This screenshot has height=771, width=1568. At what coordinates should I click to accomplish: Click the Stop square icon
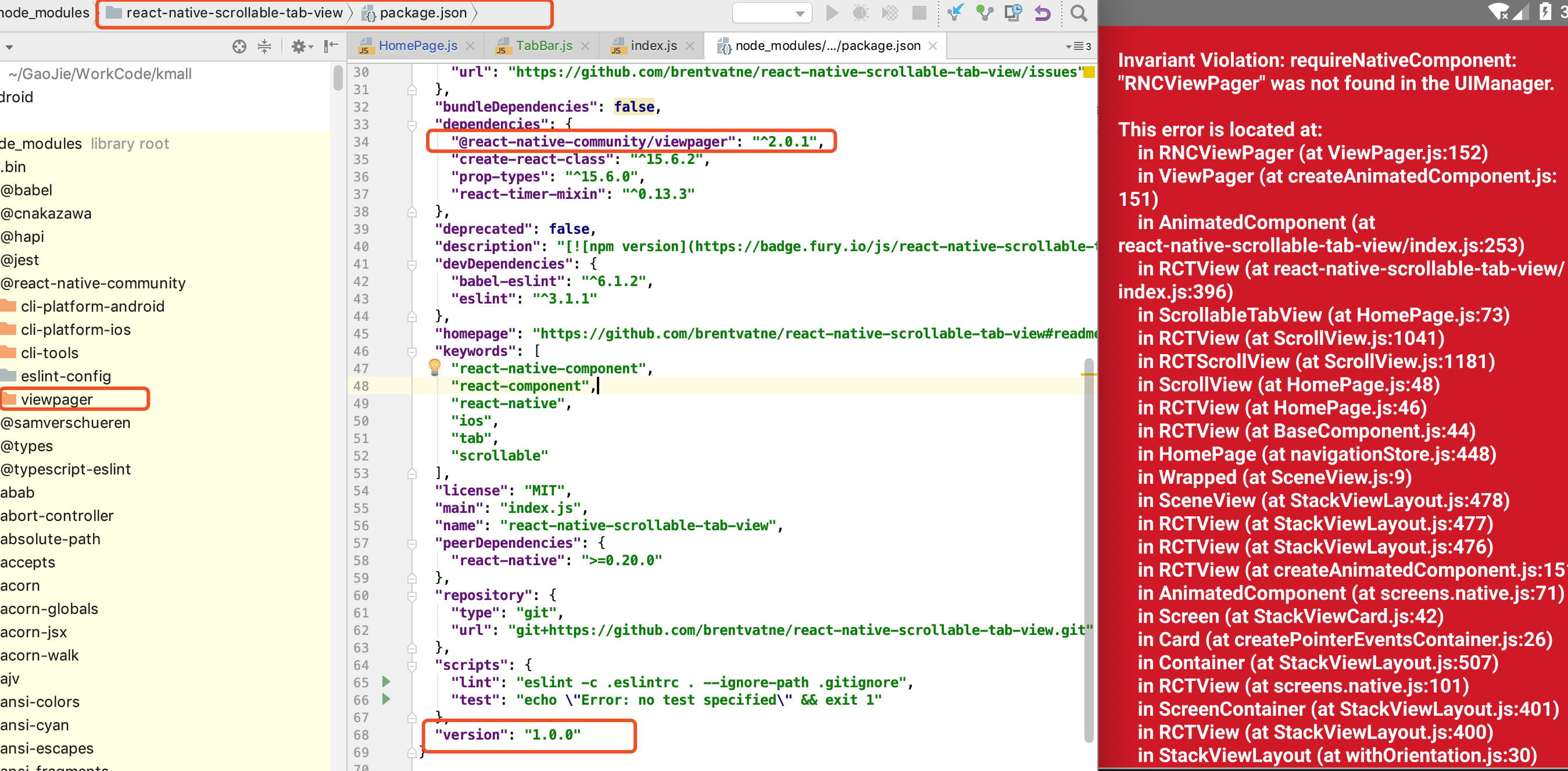click(x=919, y=13)
